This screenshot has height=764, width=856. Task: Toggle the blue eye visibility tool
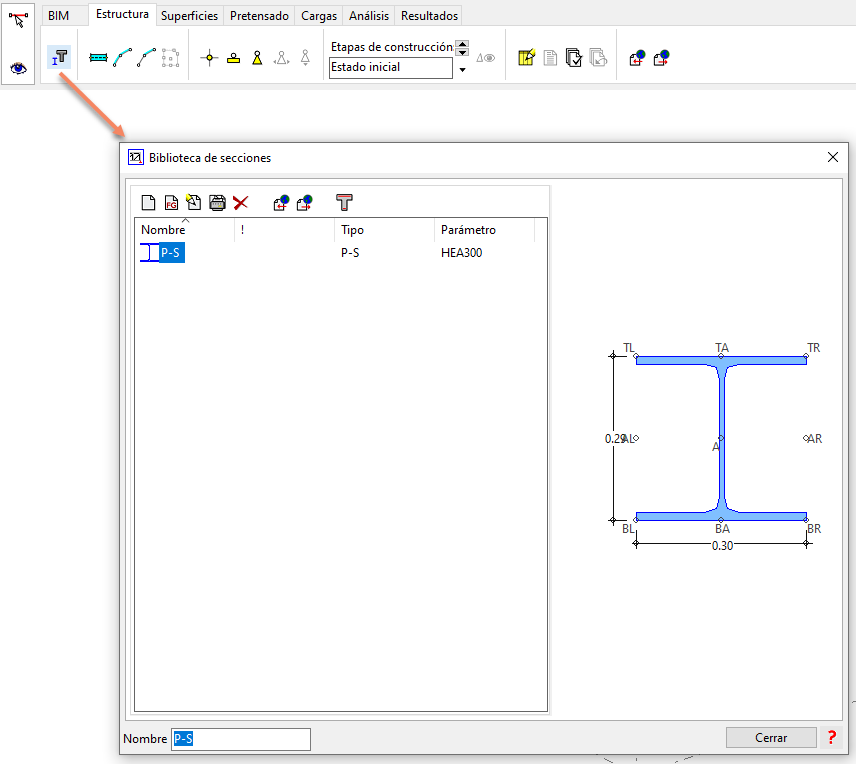point(18,68)
